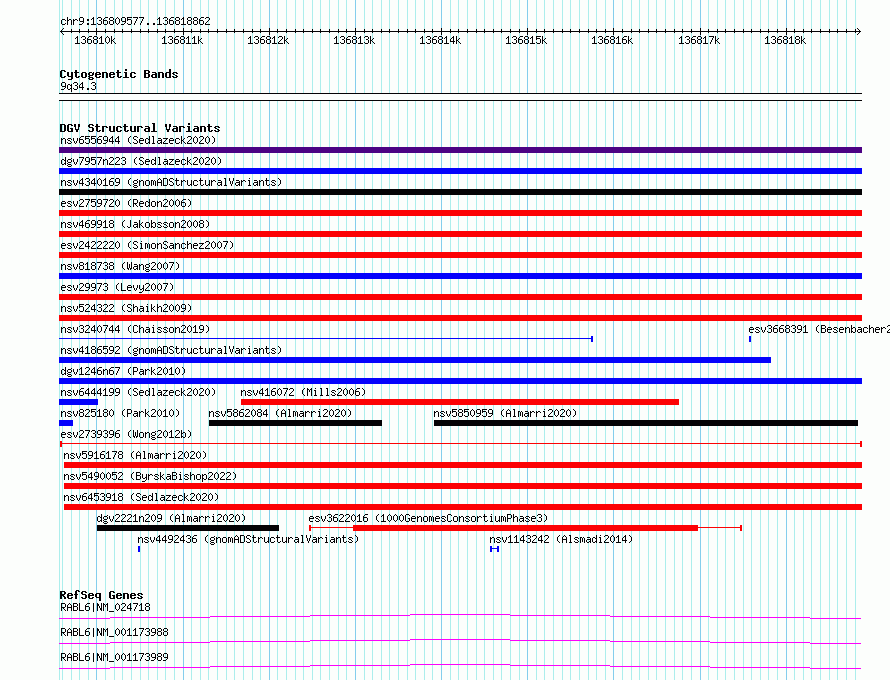Viewport: 890px width, 680px height.
Task: Click the small blue nsv1143242 marker
Action: (x=494, y=549)
